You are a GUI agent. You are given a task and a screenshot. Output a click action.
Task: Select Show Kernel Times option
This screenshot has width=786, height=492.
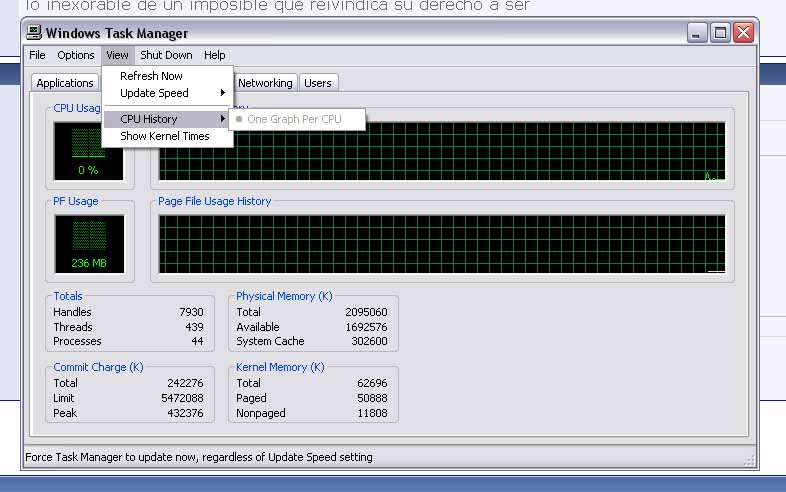coord(167,136)
